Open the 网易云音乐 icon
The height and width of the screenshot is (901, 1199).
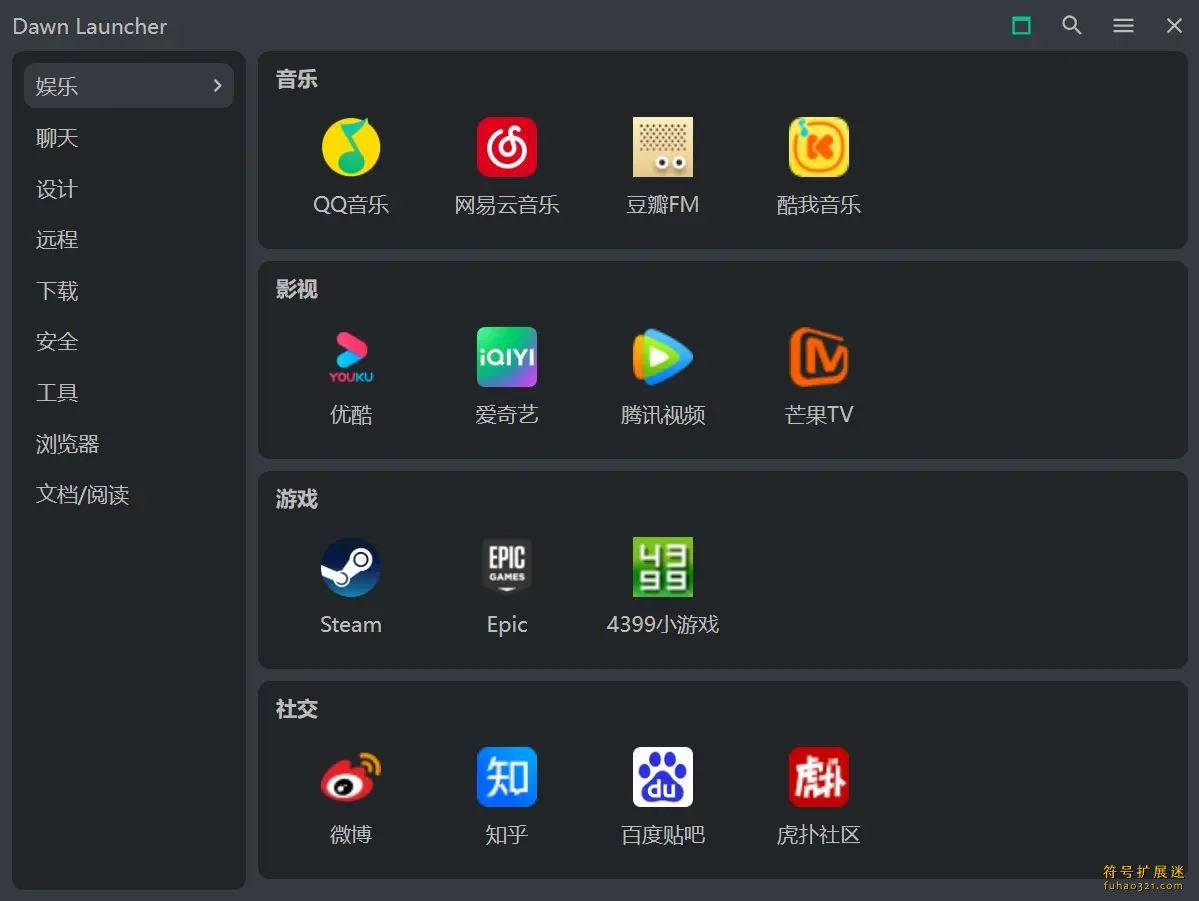[x=507, y=147]
